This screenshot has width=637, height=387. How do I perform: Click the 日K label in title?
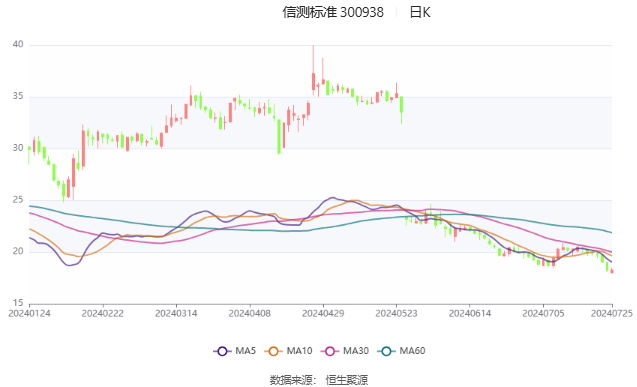pyautogui.click(x=420, y=12)
